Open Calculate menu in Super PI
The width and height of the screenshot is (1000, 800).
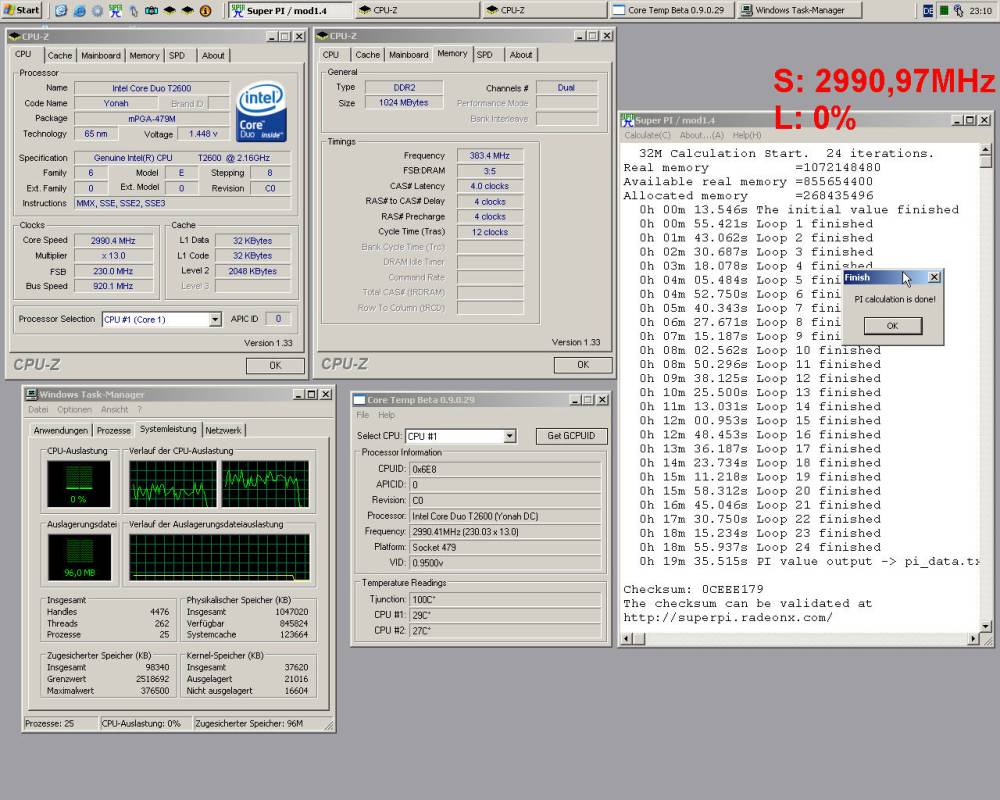point(647,135)
